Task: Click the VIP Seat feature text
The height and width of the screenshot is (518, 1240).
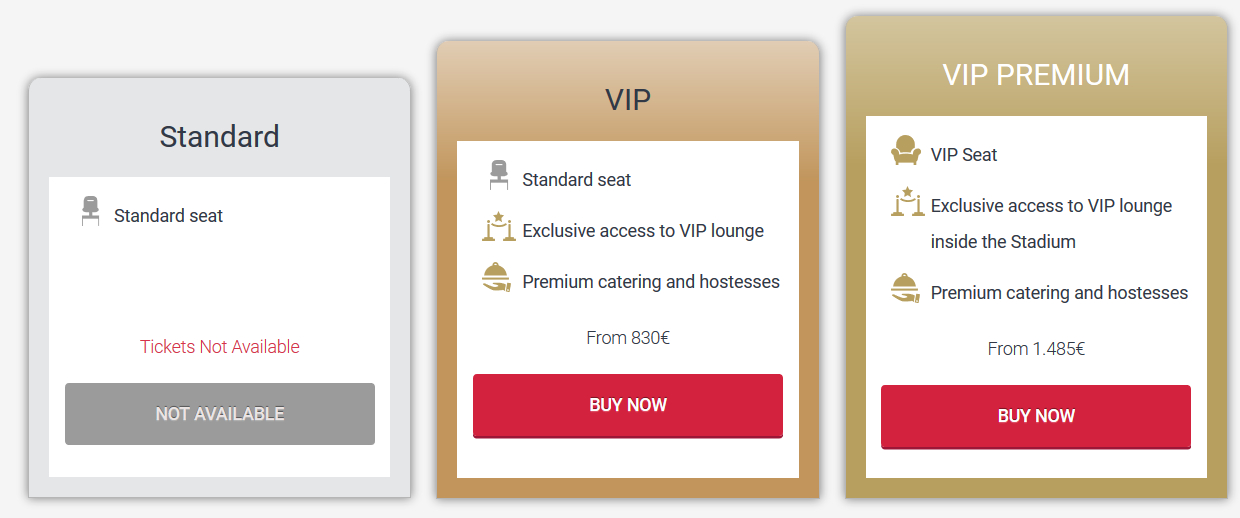Action: coord(964,155)
